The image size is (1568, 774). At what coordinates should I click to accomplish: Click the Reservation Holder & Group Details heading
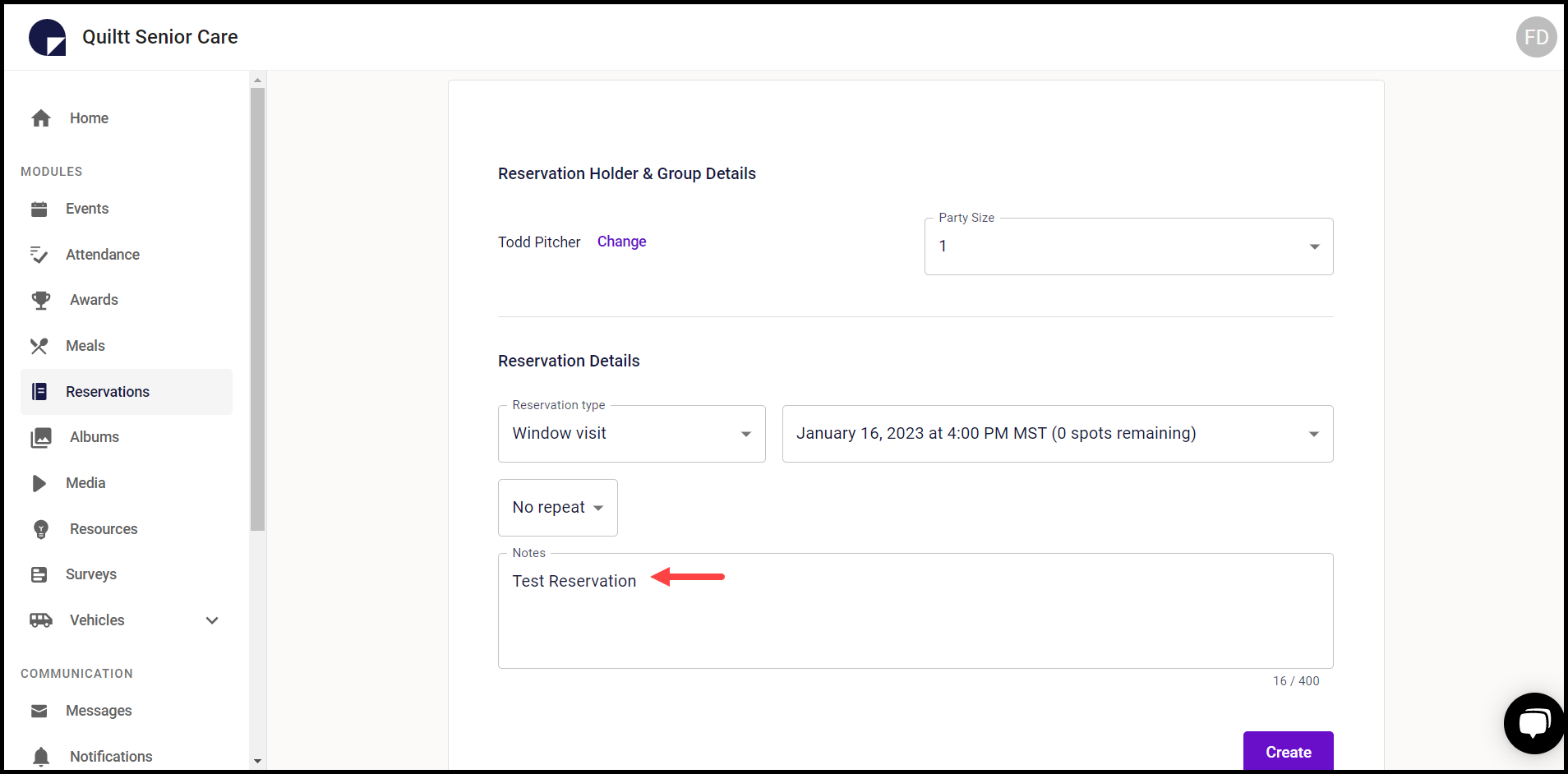(x=627, y=173)
